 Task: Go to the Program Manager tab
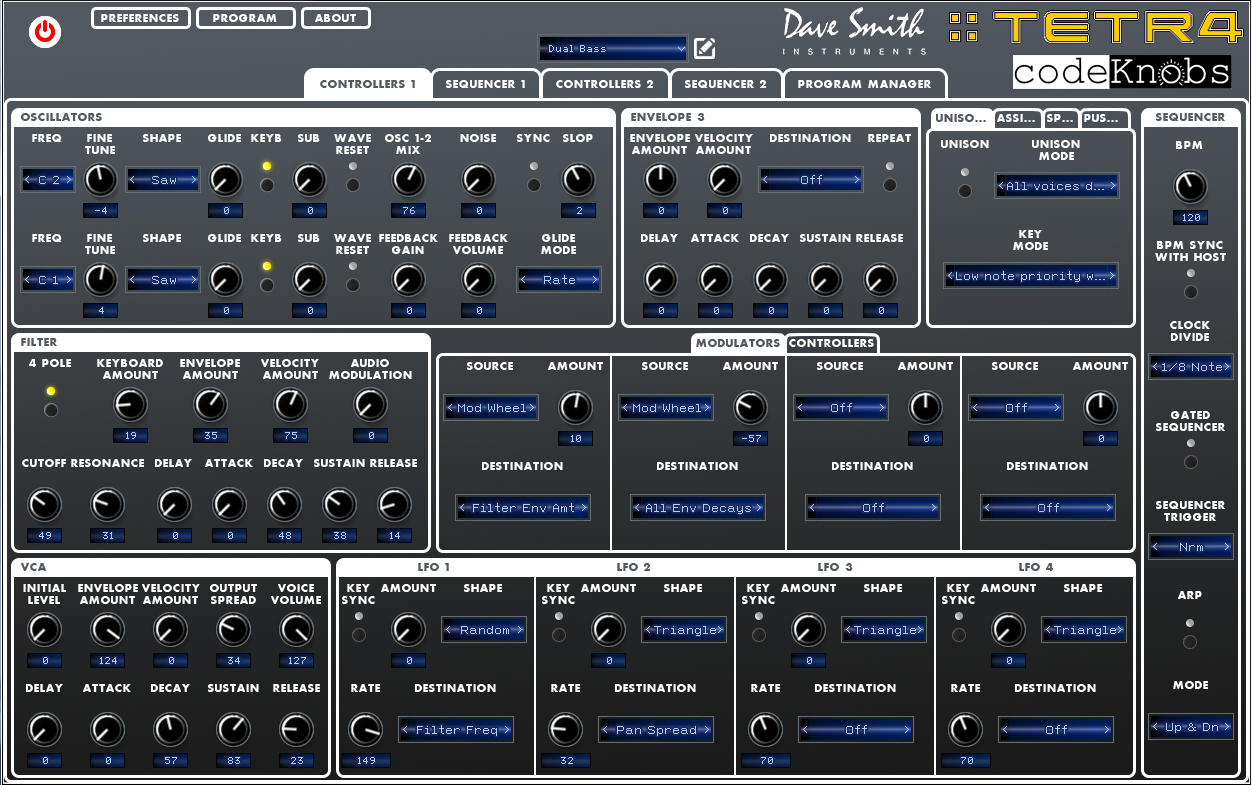864,84
